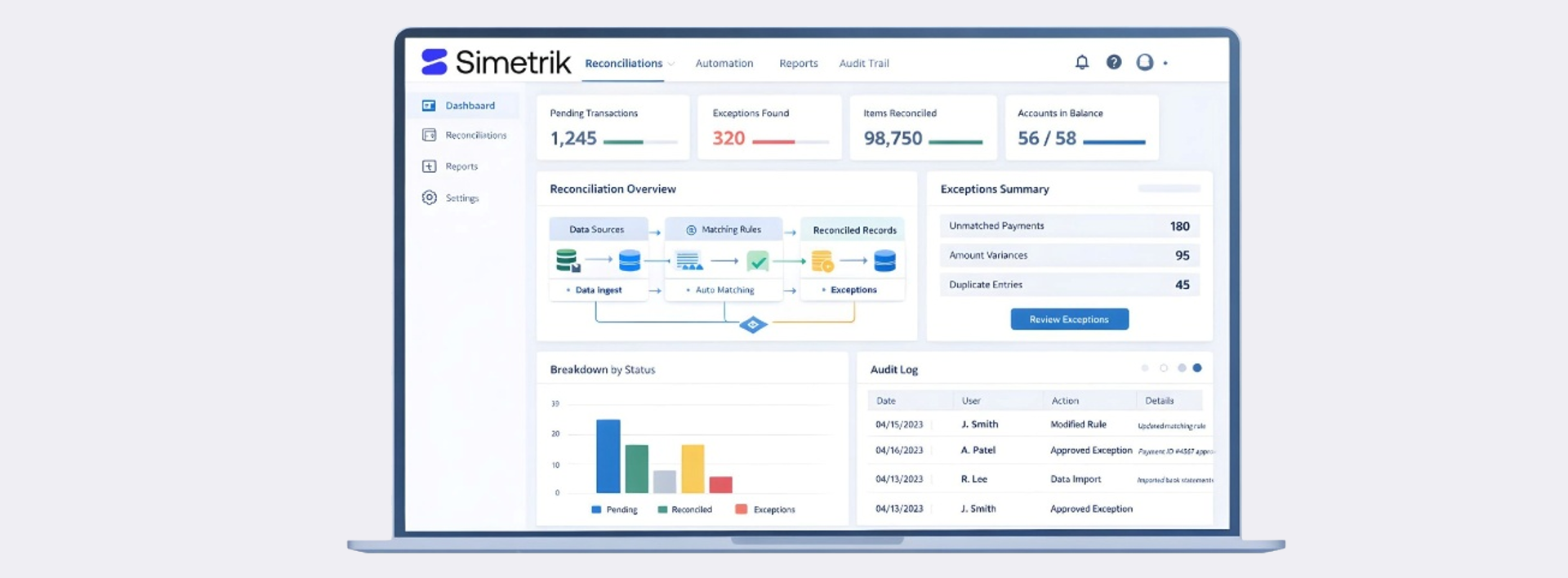
Task: Open the Audit Trail tab
Action: coord(863,64)
